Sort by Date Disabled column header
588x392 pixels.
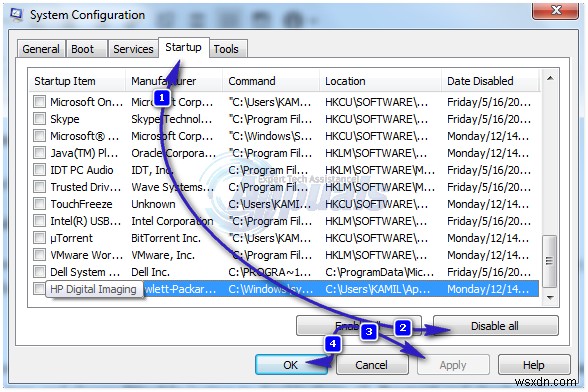[490, 81]
